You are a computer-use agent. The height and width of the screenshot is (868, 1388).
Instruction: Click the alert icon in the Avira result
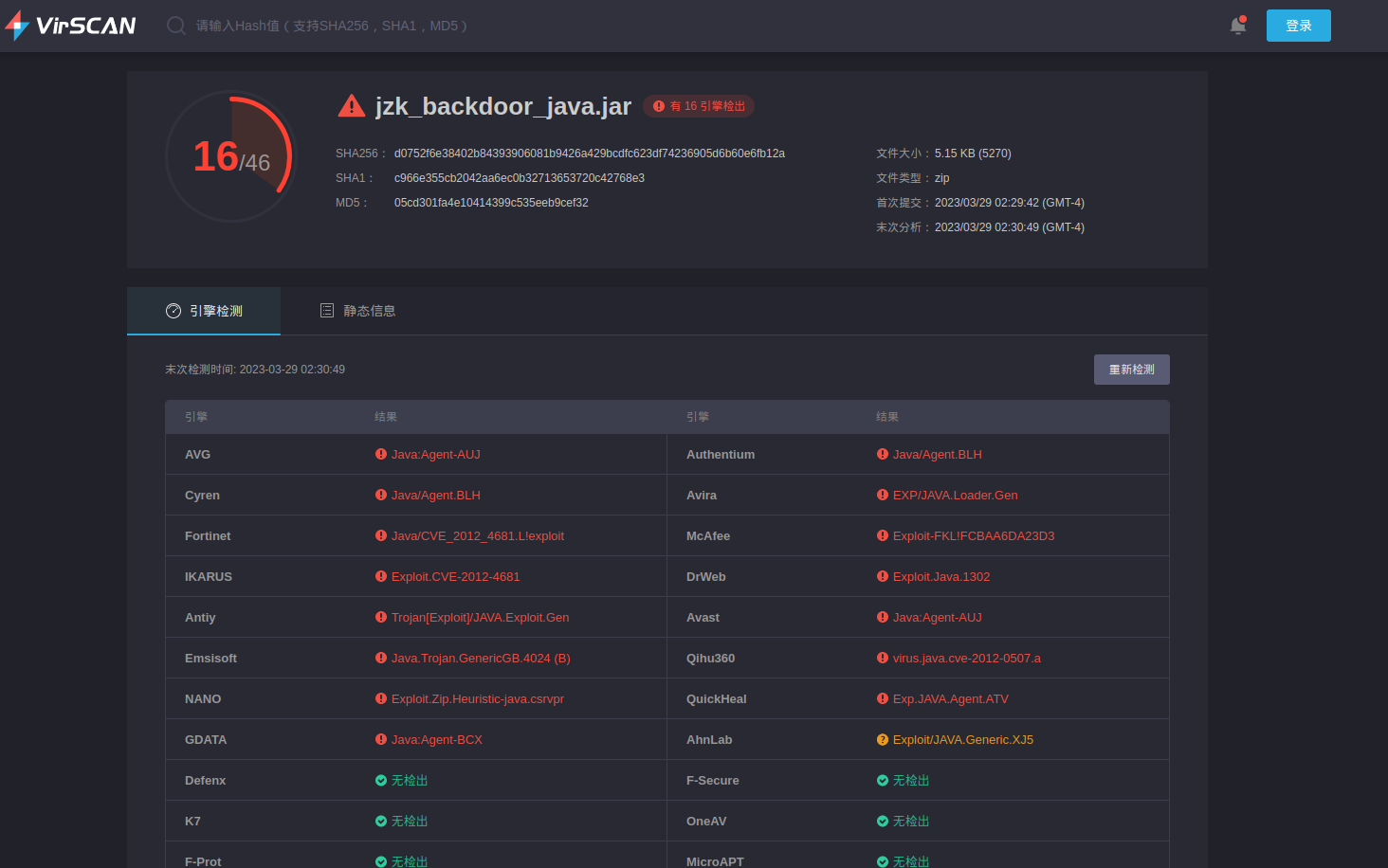(883, 495)
